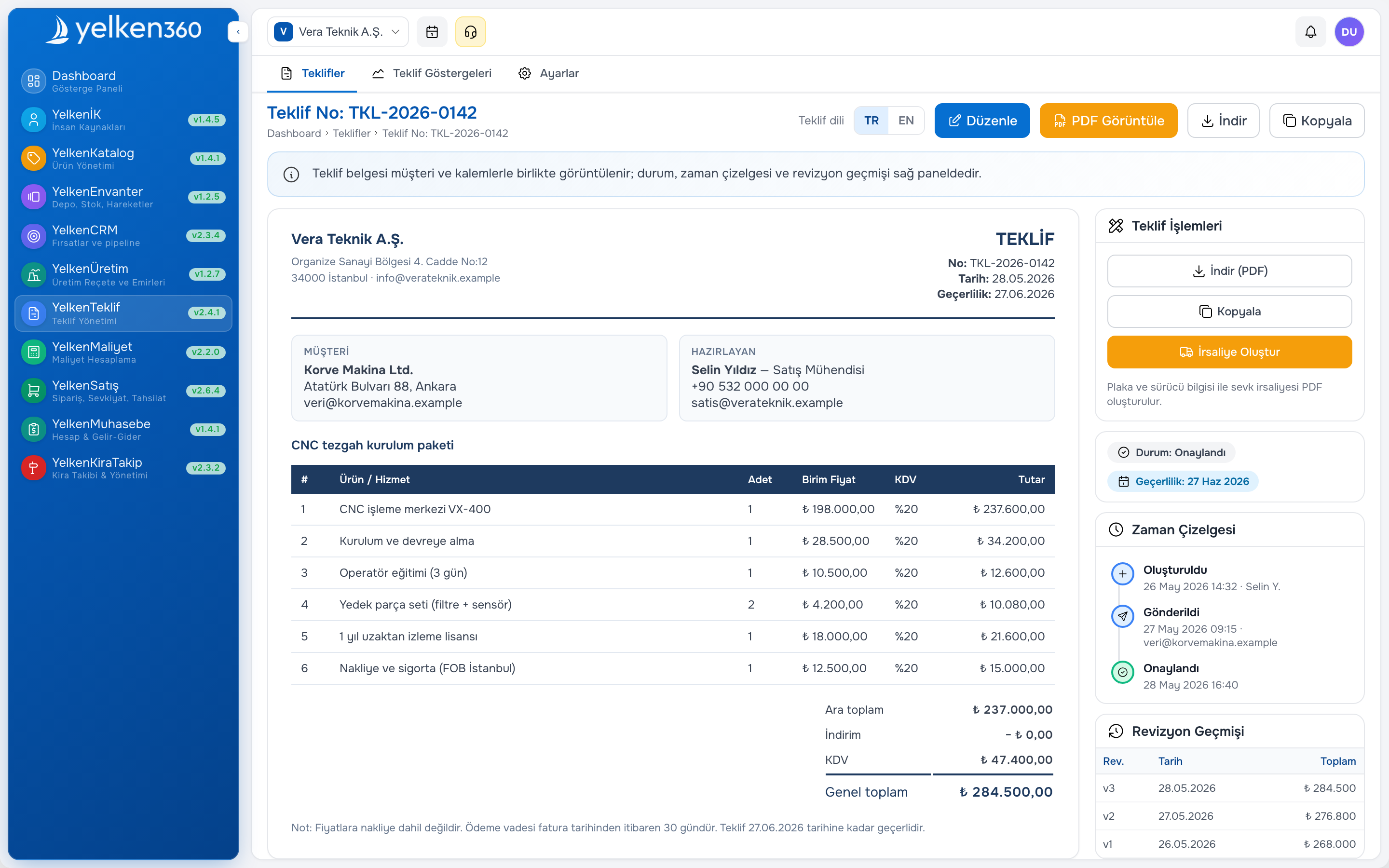1389x868 pixels.
Task: Click the 'CNC işleme merkezi VX-400' row
Action: click(673, 509)
